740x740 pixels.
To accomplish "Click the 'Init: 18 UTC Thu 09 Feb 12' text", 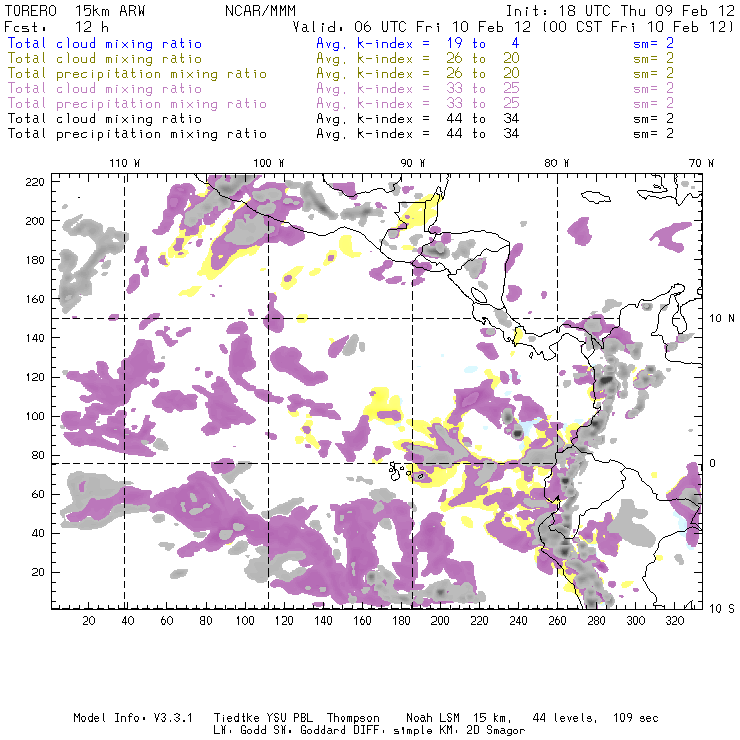I will coord(620,11).
